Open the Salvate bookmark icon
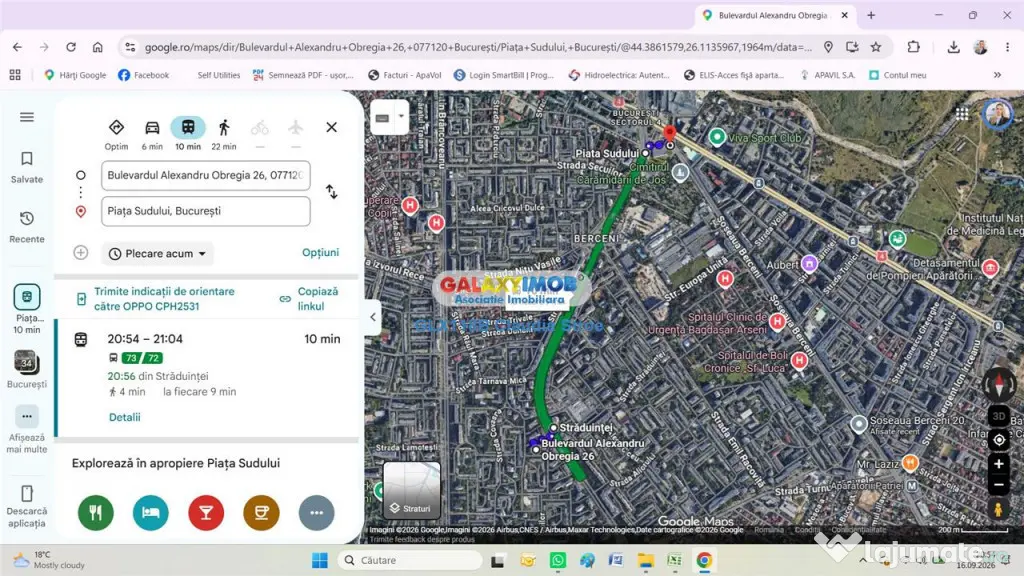 pos(27,159)
